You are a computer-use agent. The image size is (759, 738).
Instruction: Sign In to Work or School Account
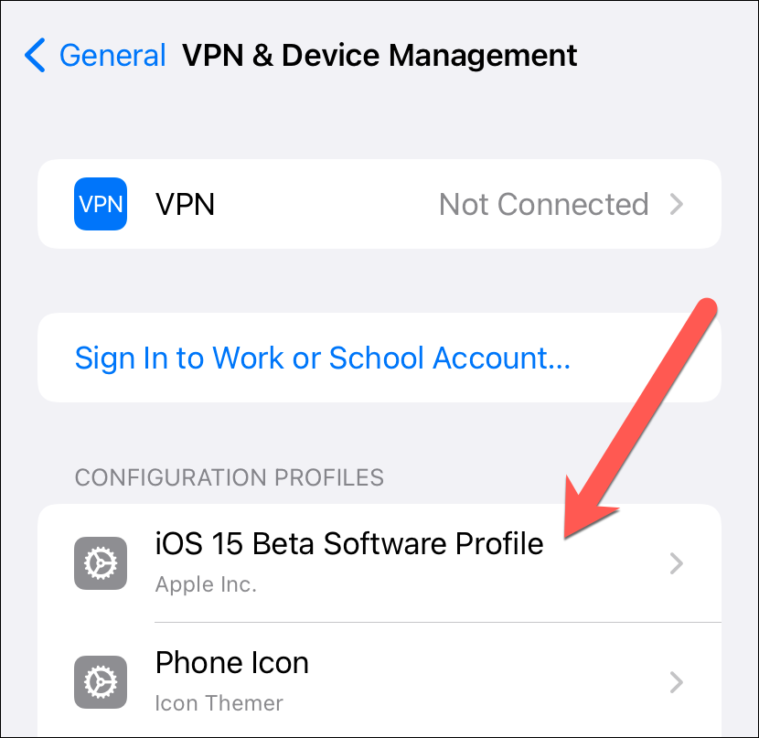322,358
